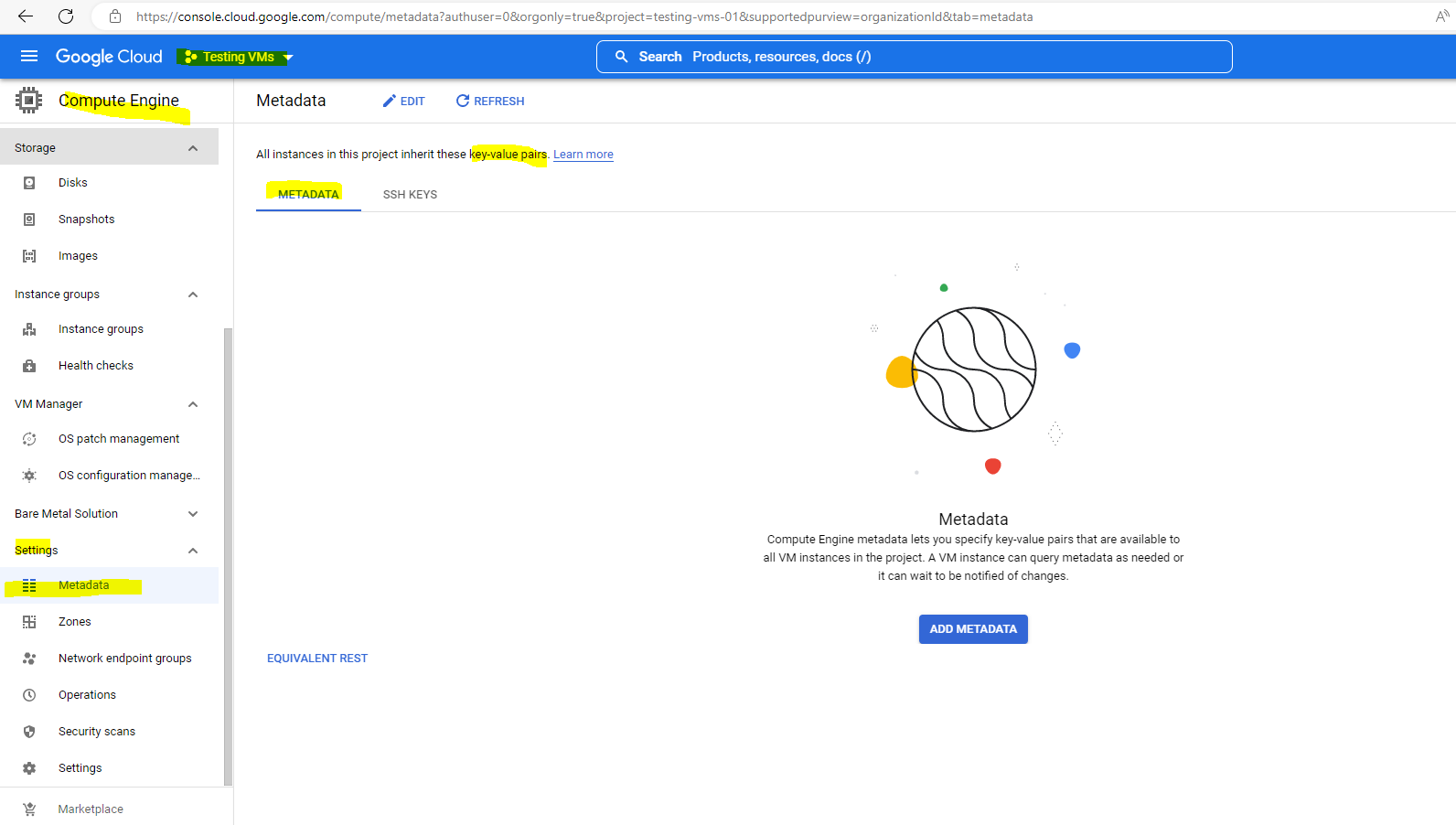Click the Google Cloud logo

[x=109, y=57]
